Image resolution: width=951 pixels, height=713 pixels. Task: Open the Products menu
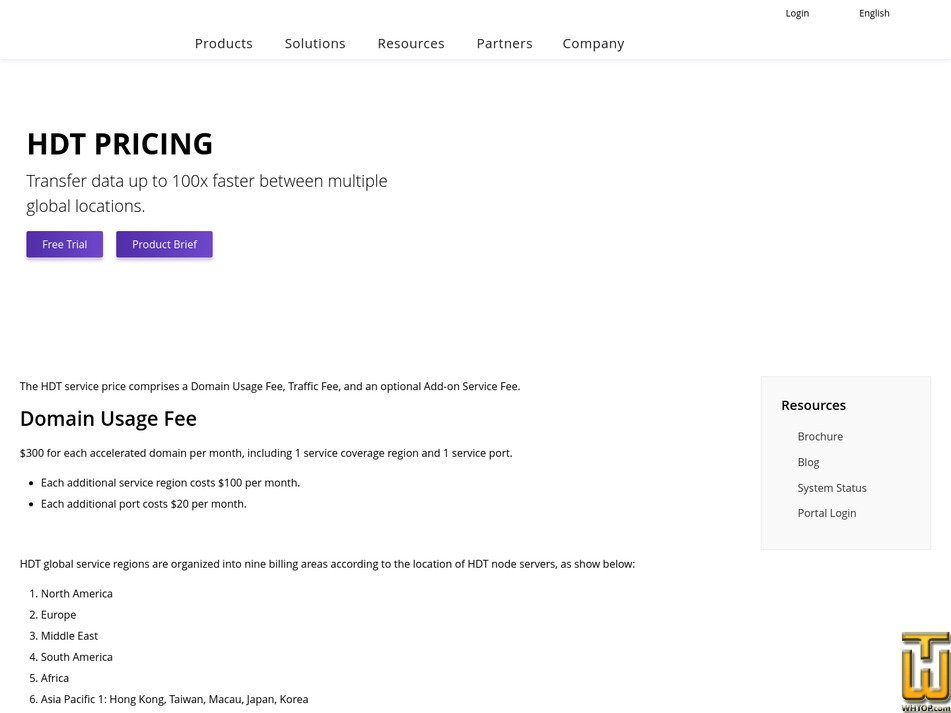224,44
